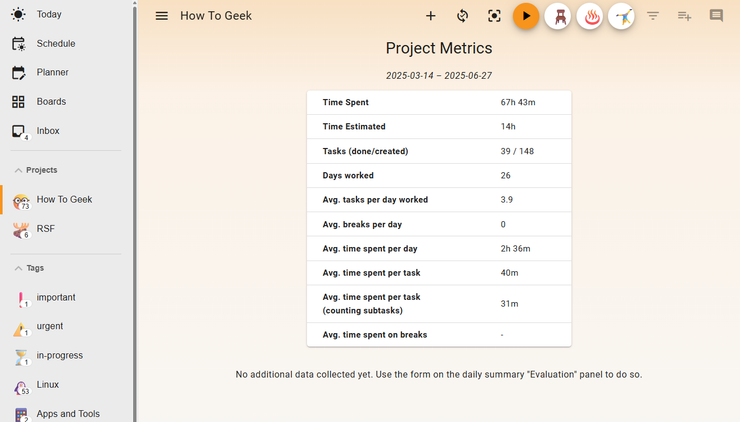Open the notes comment icon
The width and height of the screenshot is (740, 422).
(716, 16)
